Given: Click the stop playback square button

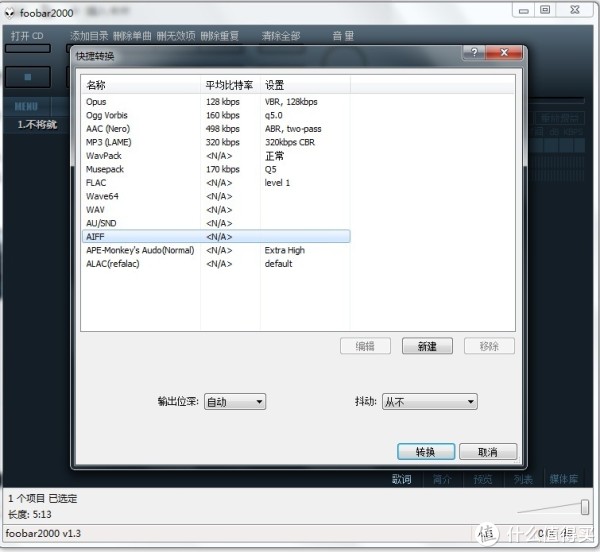Looking at the screenshot, I should coord(28,77).
